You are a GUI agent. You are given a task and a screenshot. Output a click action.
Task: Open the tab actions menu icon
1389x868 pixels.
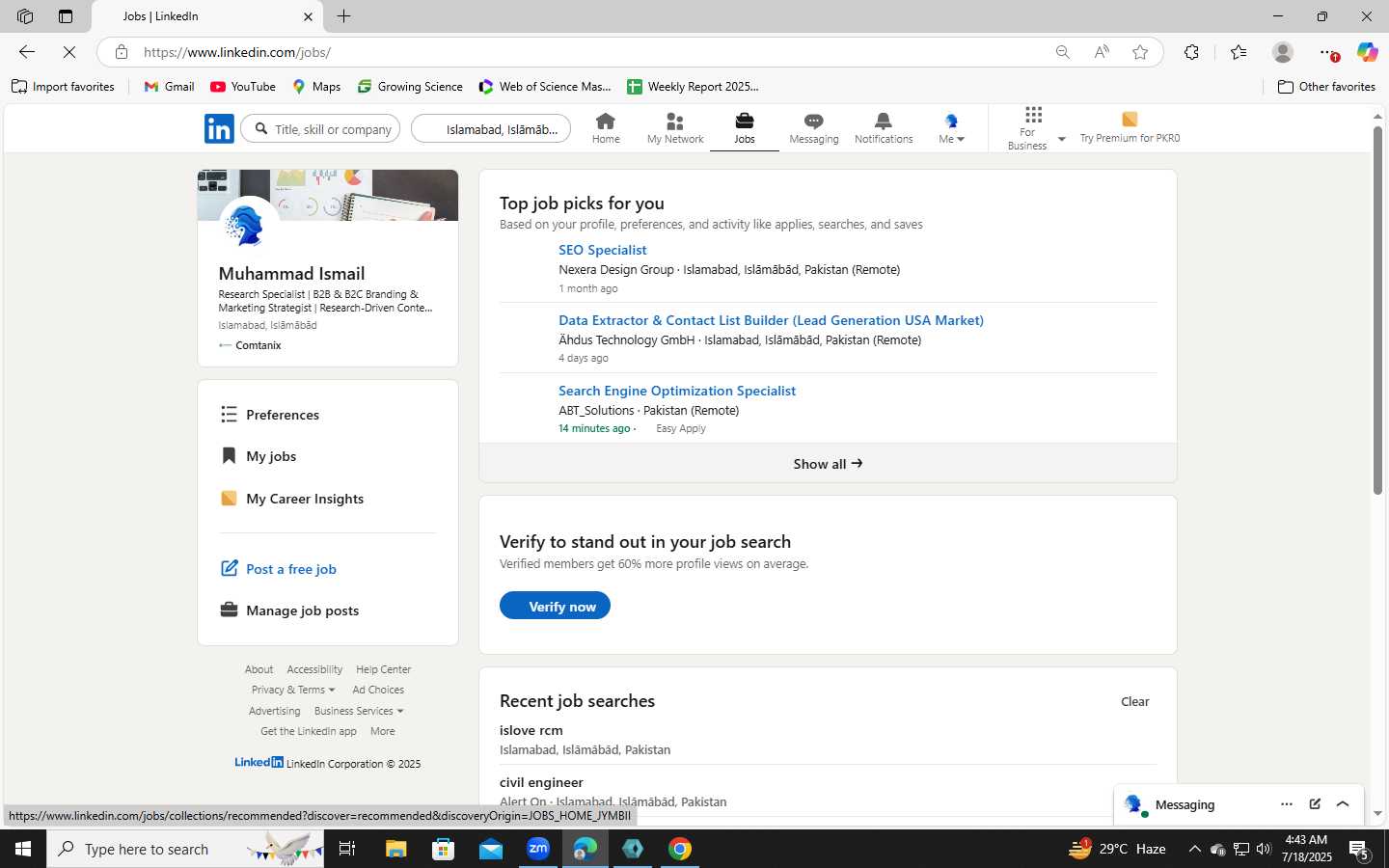click(65, 15)
